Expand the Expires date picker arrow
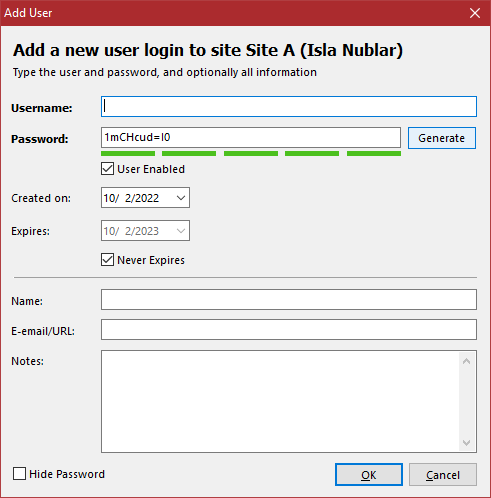The height and width of the screenshot is (498, 491). pos(181,231)
